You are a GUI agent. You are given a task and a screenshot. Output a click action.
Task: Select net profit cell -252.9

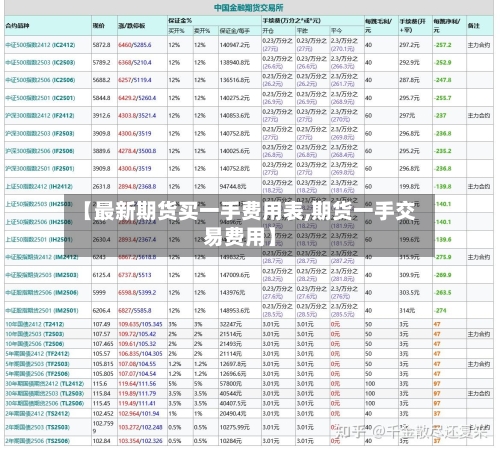[x=443, y=63]
